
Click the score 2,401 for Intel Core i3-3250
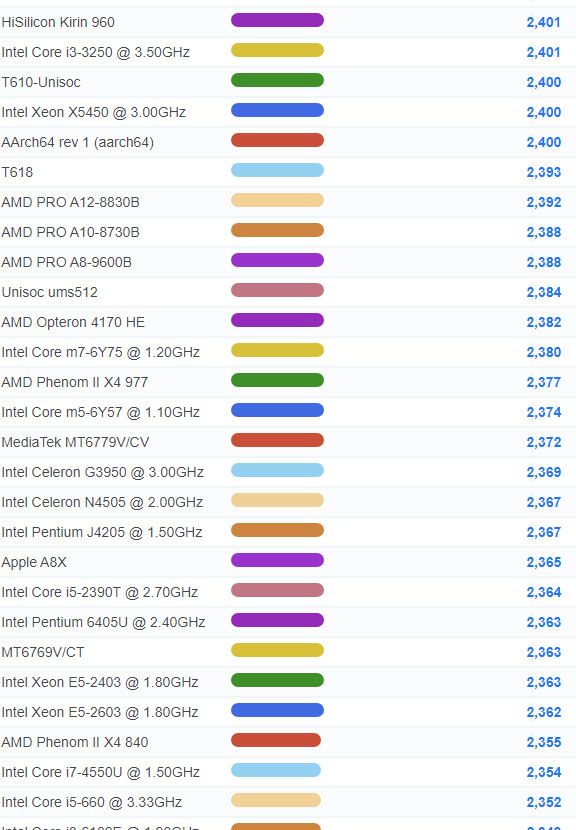[x=544, y=52]
